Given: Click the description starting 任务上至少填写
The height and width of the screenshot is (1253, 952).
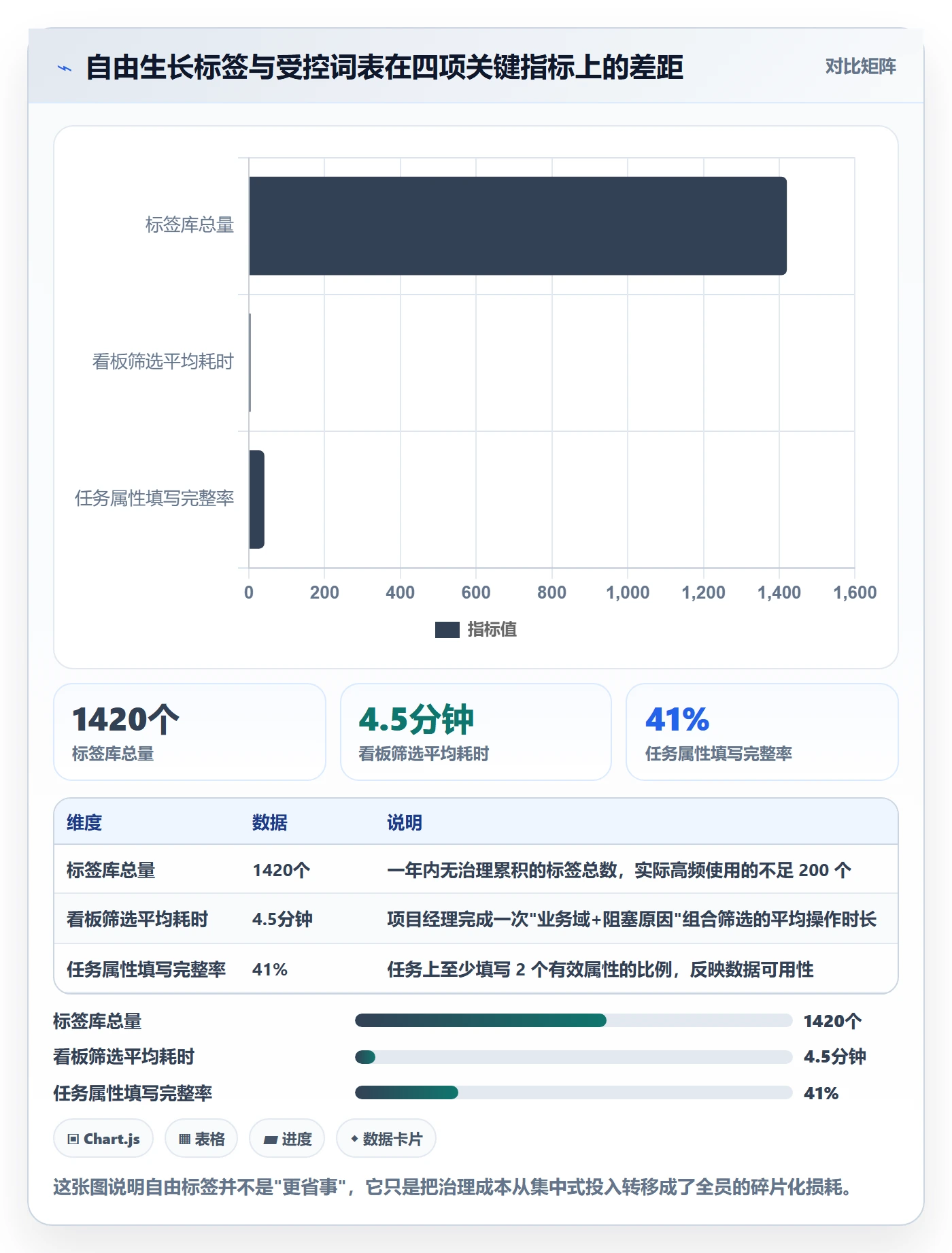Looking at the screenshot, I should [600, 969].
